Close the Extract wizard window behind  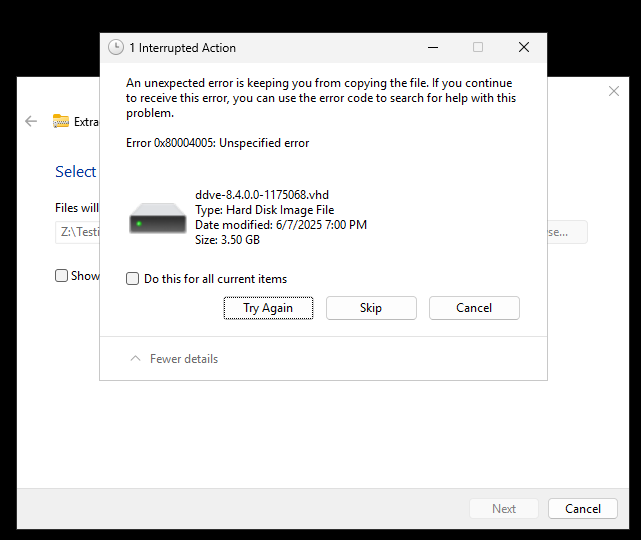pos(613,91)
